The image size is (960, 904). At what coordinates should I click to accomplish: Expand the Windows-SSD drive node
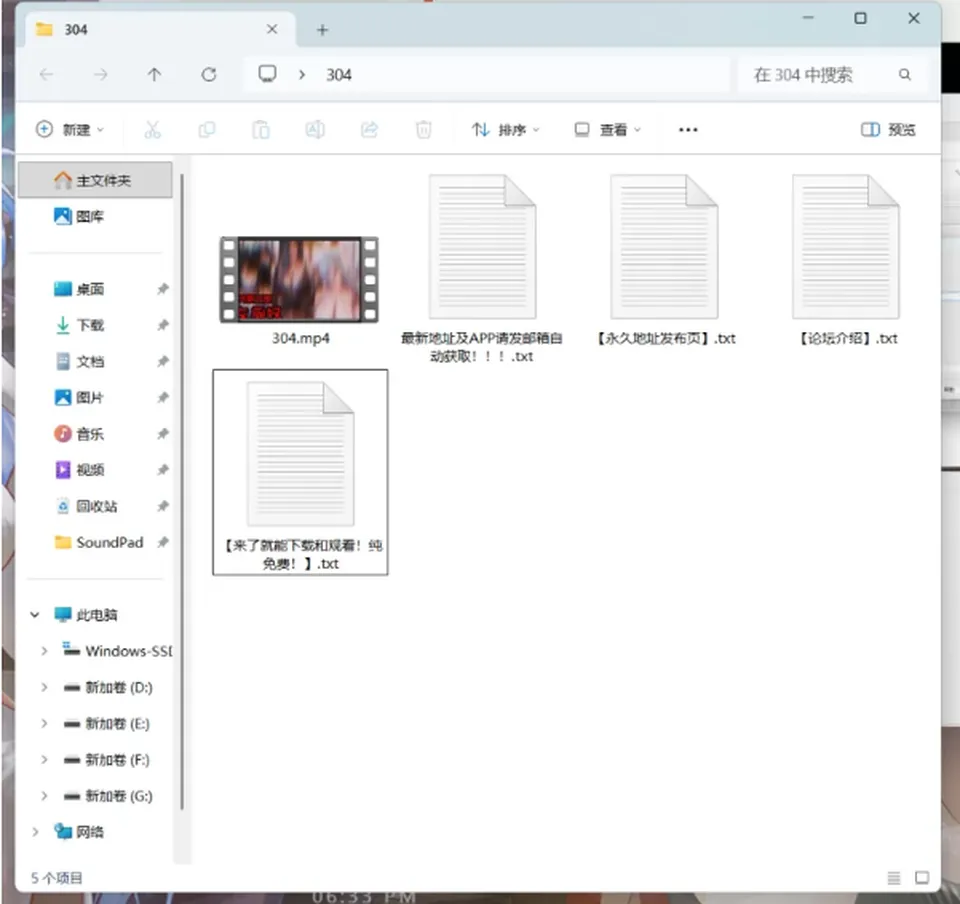click(x=44, y=651)
